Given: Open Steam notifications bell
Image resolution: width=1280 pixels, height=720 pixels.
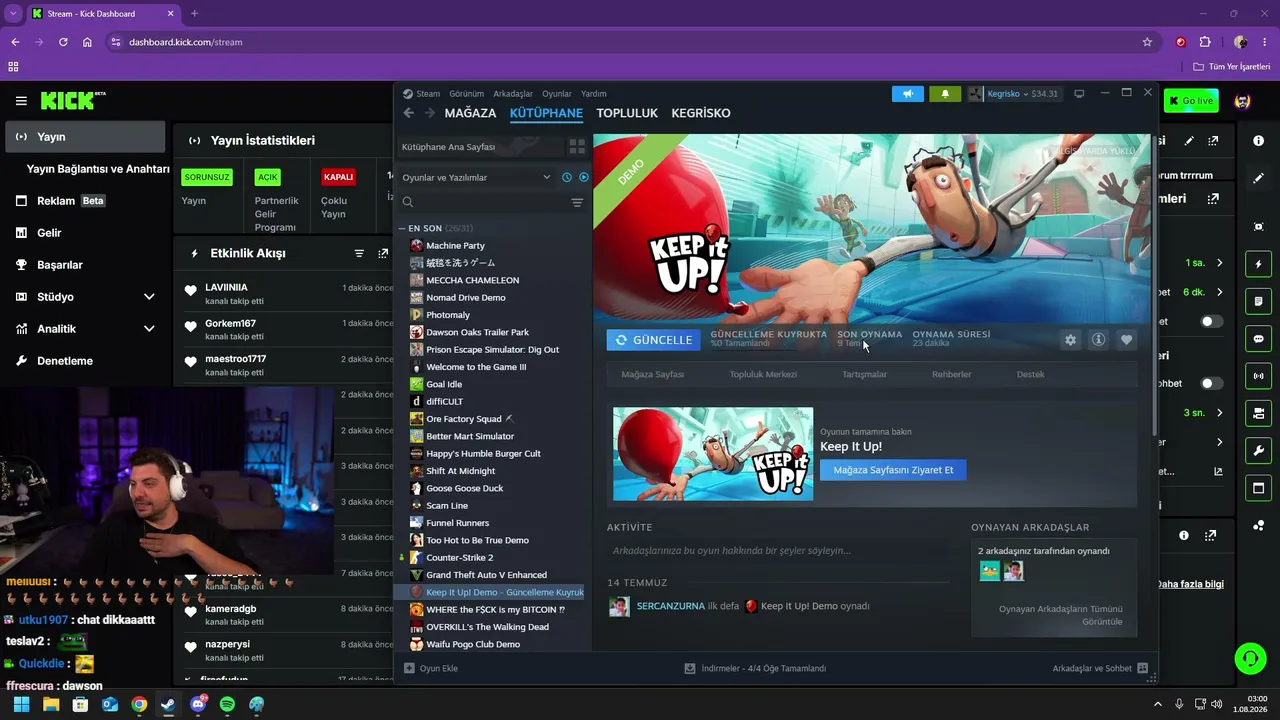Looking at the screenshot, I should point(945,94).
